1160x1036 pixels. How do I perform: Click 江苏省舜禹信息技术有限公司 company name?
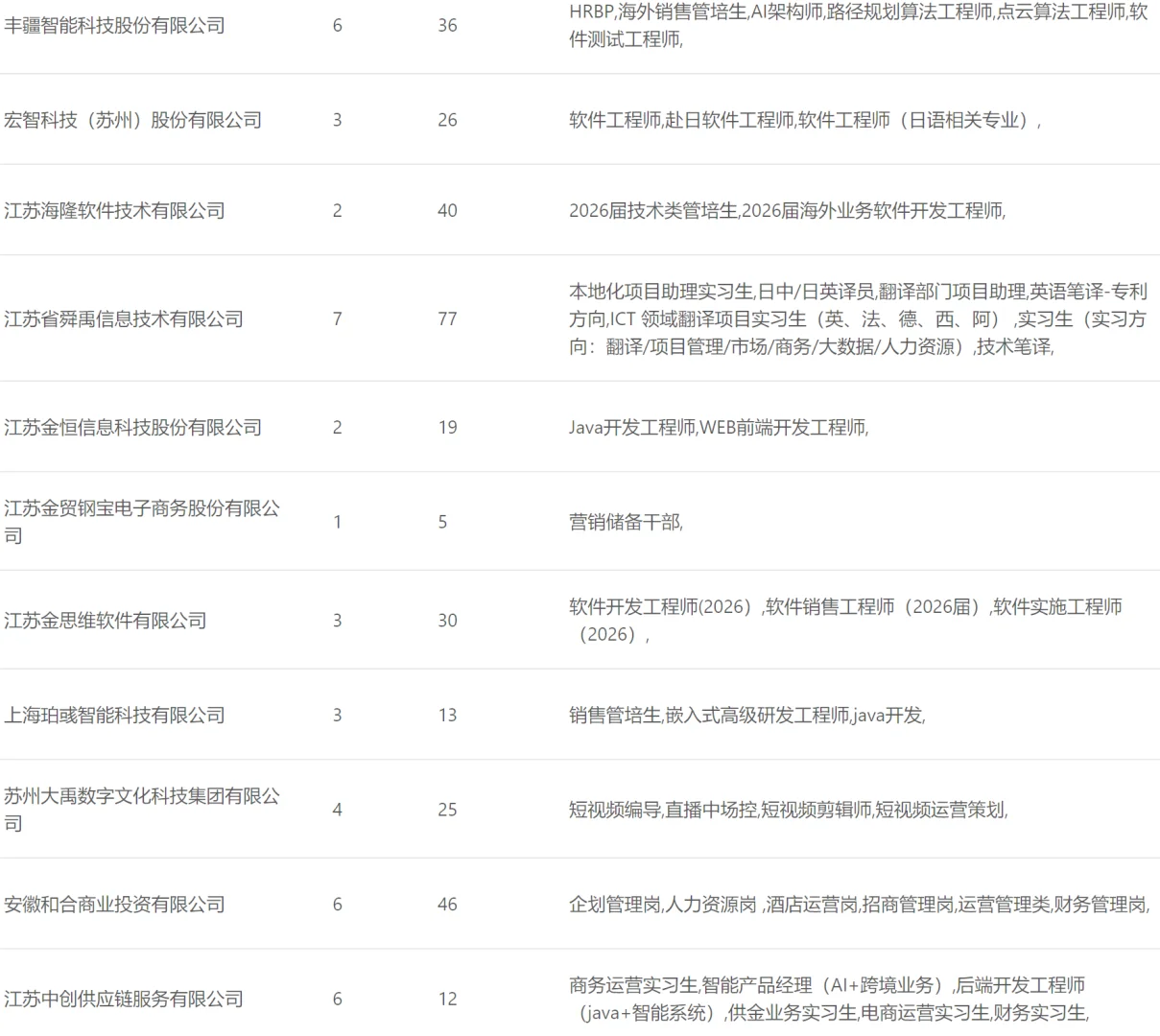(124, 318)
